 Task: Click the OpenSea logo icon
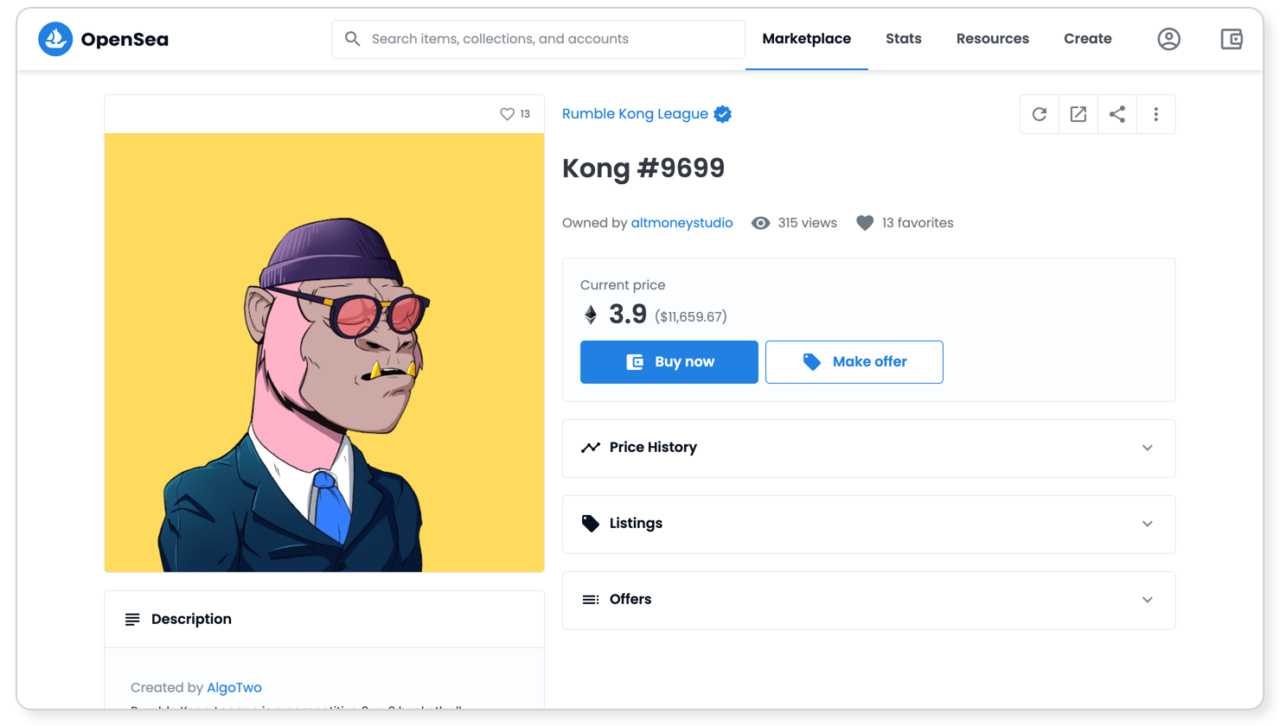(x=55, y=39)
